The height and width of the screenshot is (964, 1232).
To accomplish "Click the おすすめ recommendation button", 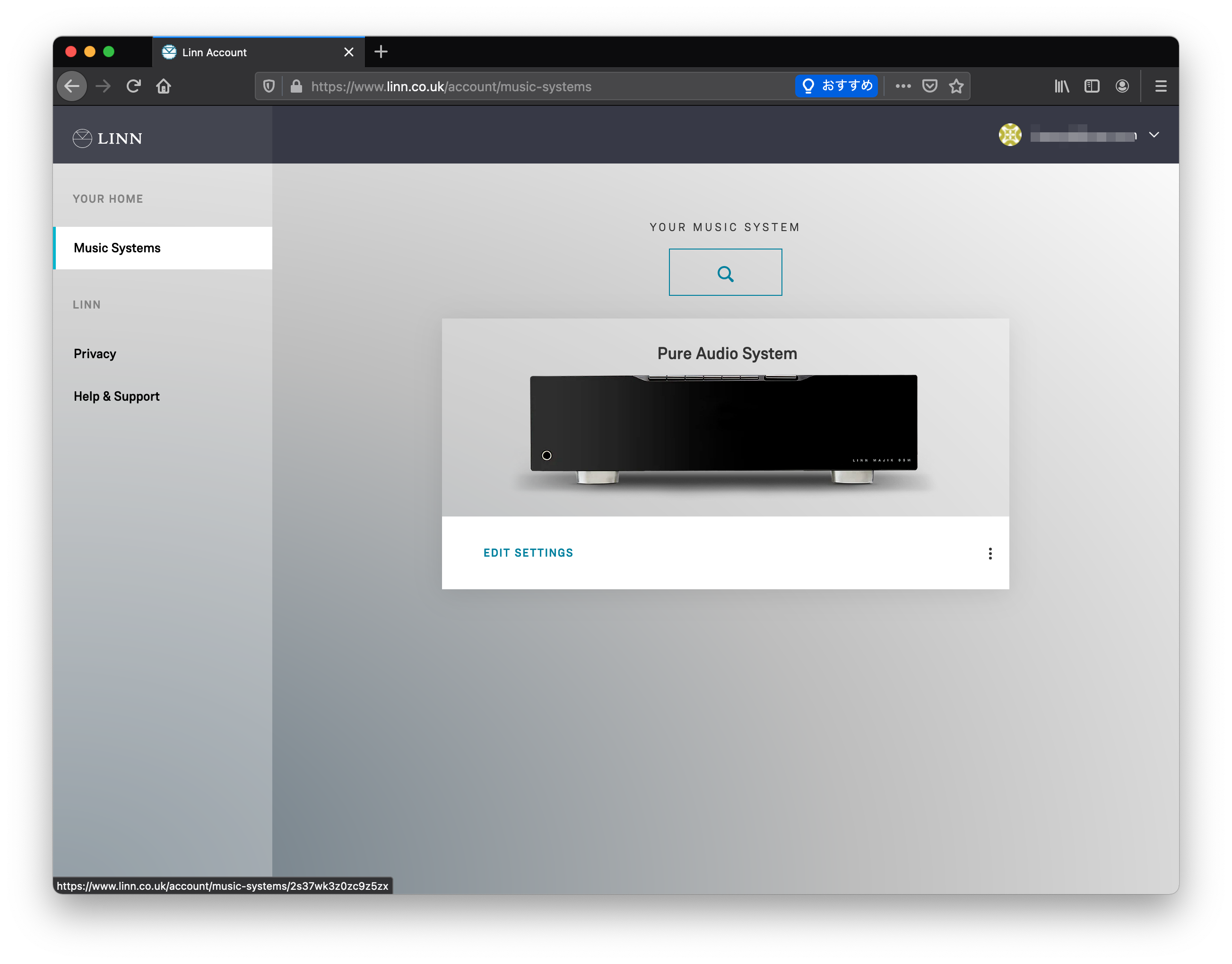I will pos(836,86).
